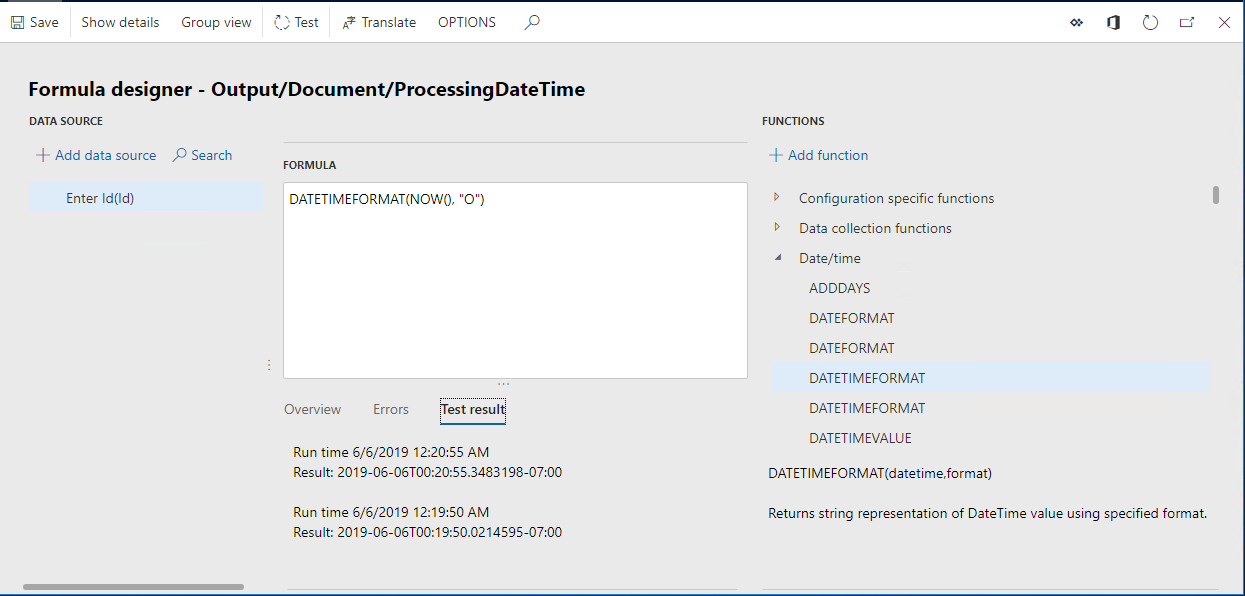Refresh the page icon
Image resolution: width=1245 pixels, height=596 pixels.
1150,22
